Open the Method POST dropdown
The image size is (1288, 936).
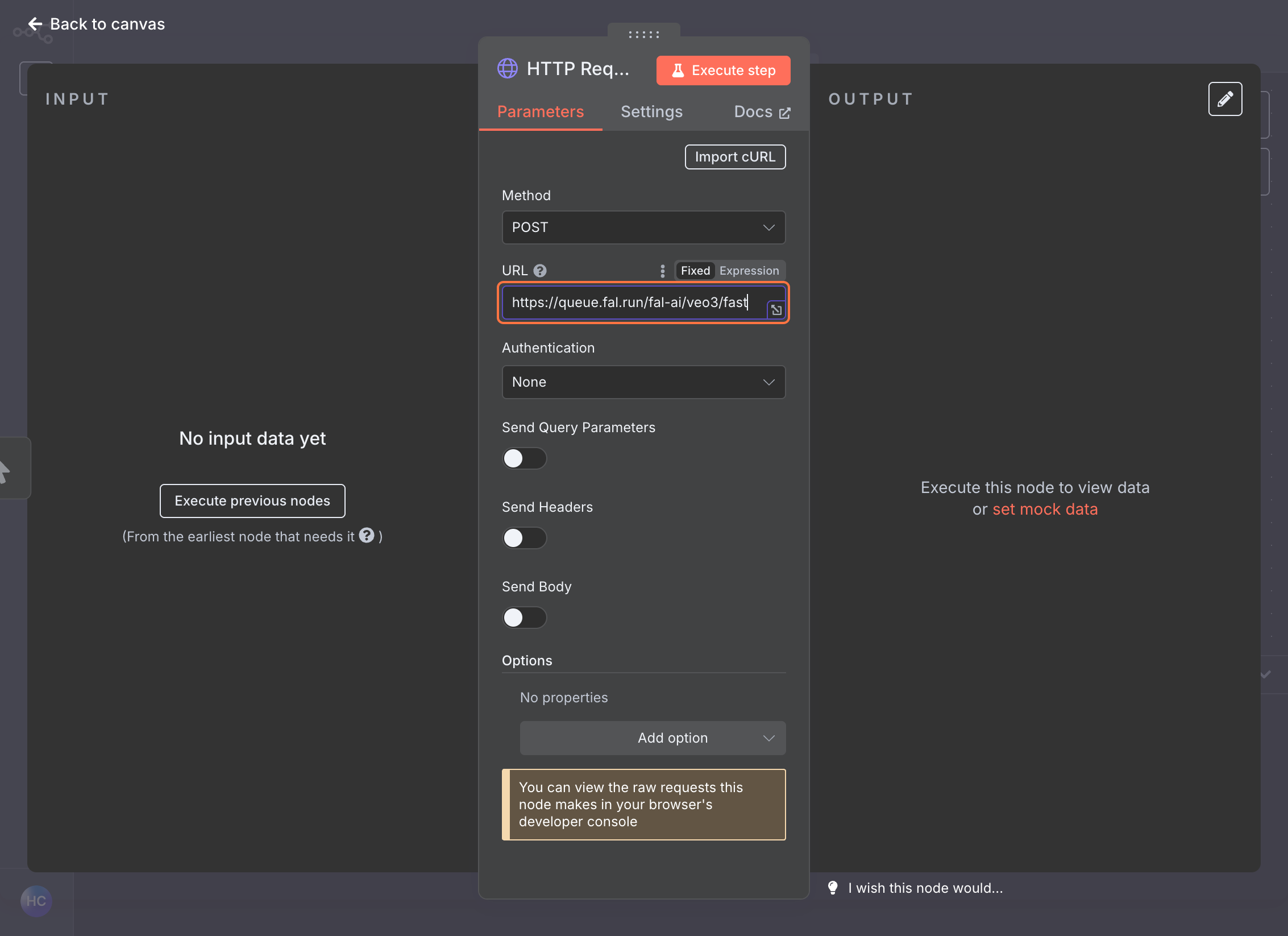pyautogui.click(x=643, y=227)
